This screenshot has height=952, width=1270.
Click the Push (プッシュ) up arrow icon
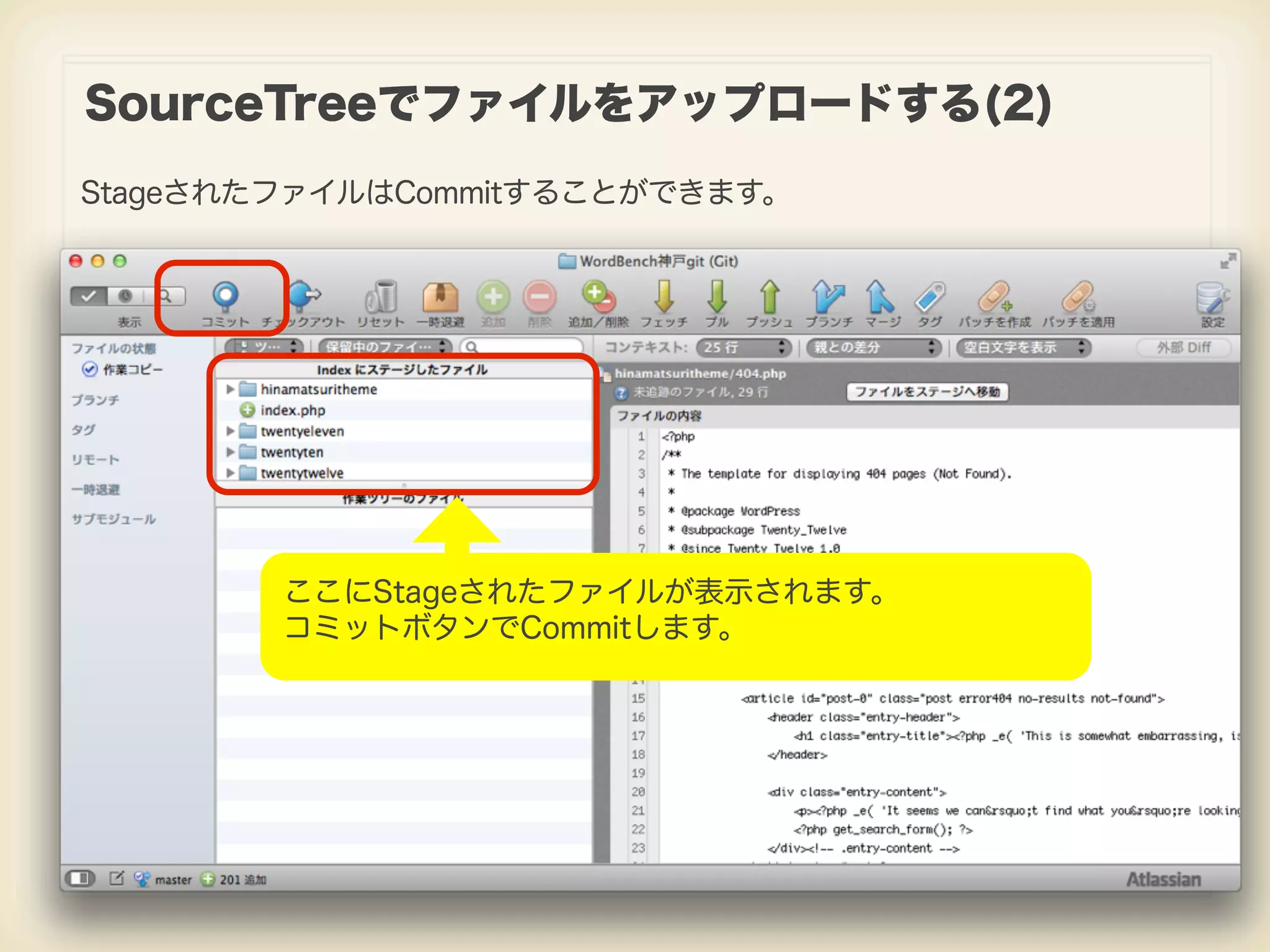click(770, 297)
